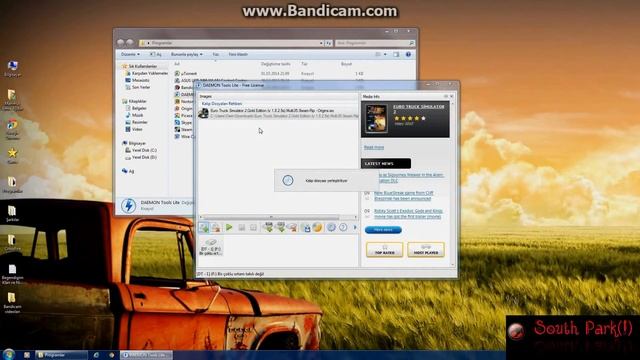This screenshot has width=640, height=360.
Task: Toggle the preview pane icon in Explorer
Action: pos(396,54)
